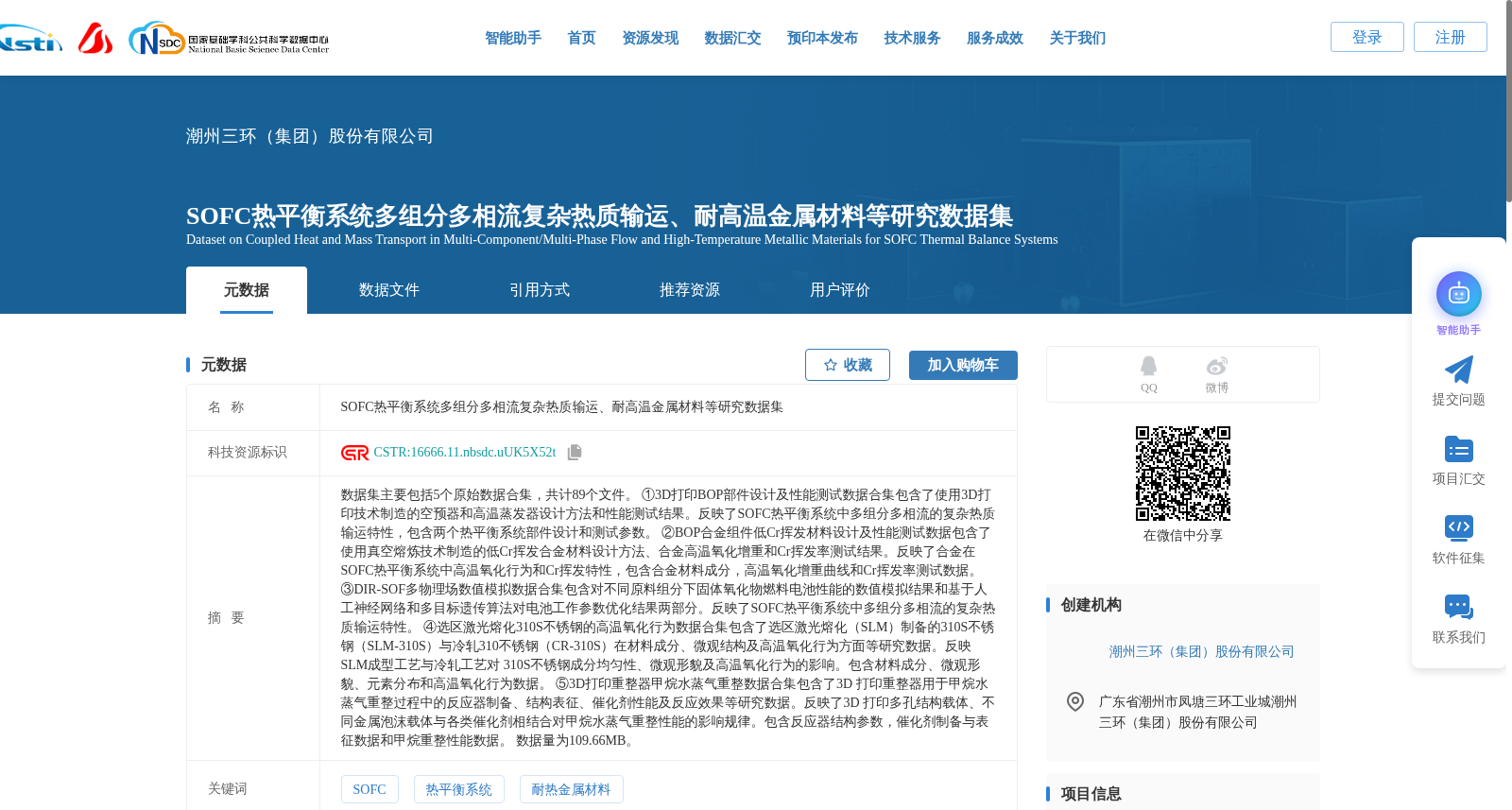This screenshot has width=1512, height=810.
Task: Open the 项目汇交 folder icon
Action: coord(1458,449)
